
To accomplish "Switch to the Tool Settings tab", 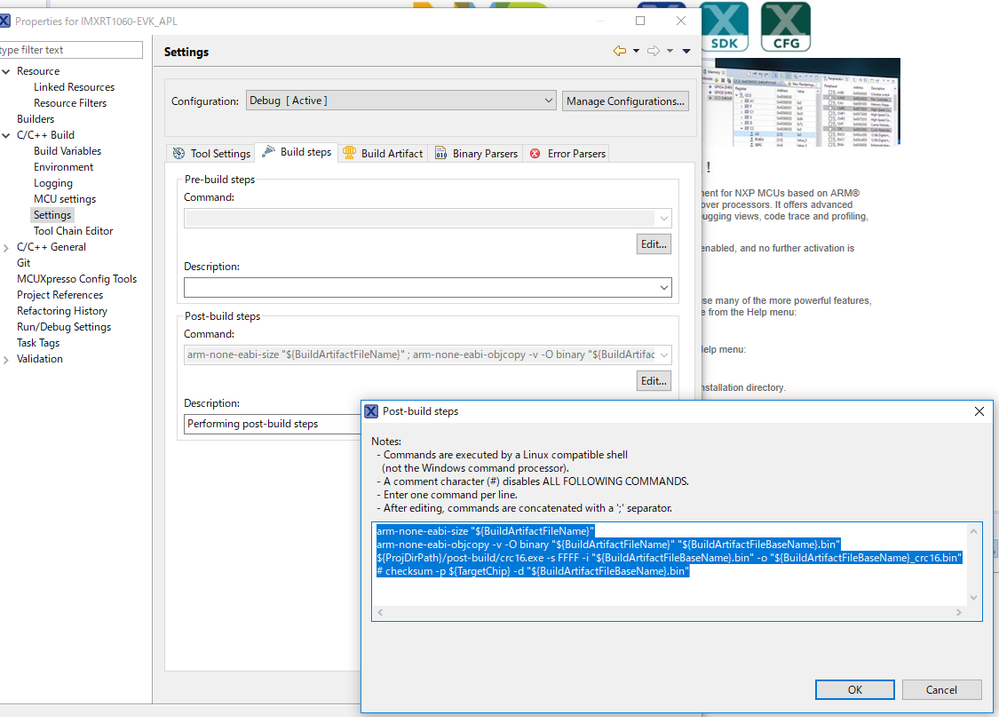I will click(212, 154).
